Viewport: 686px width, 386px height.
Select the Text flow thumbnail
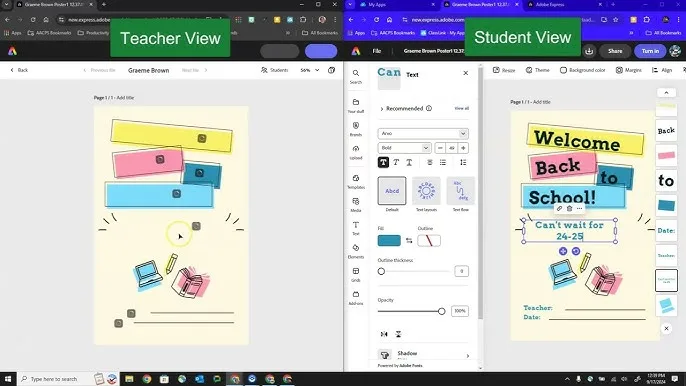tap(460, 190)
